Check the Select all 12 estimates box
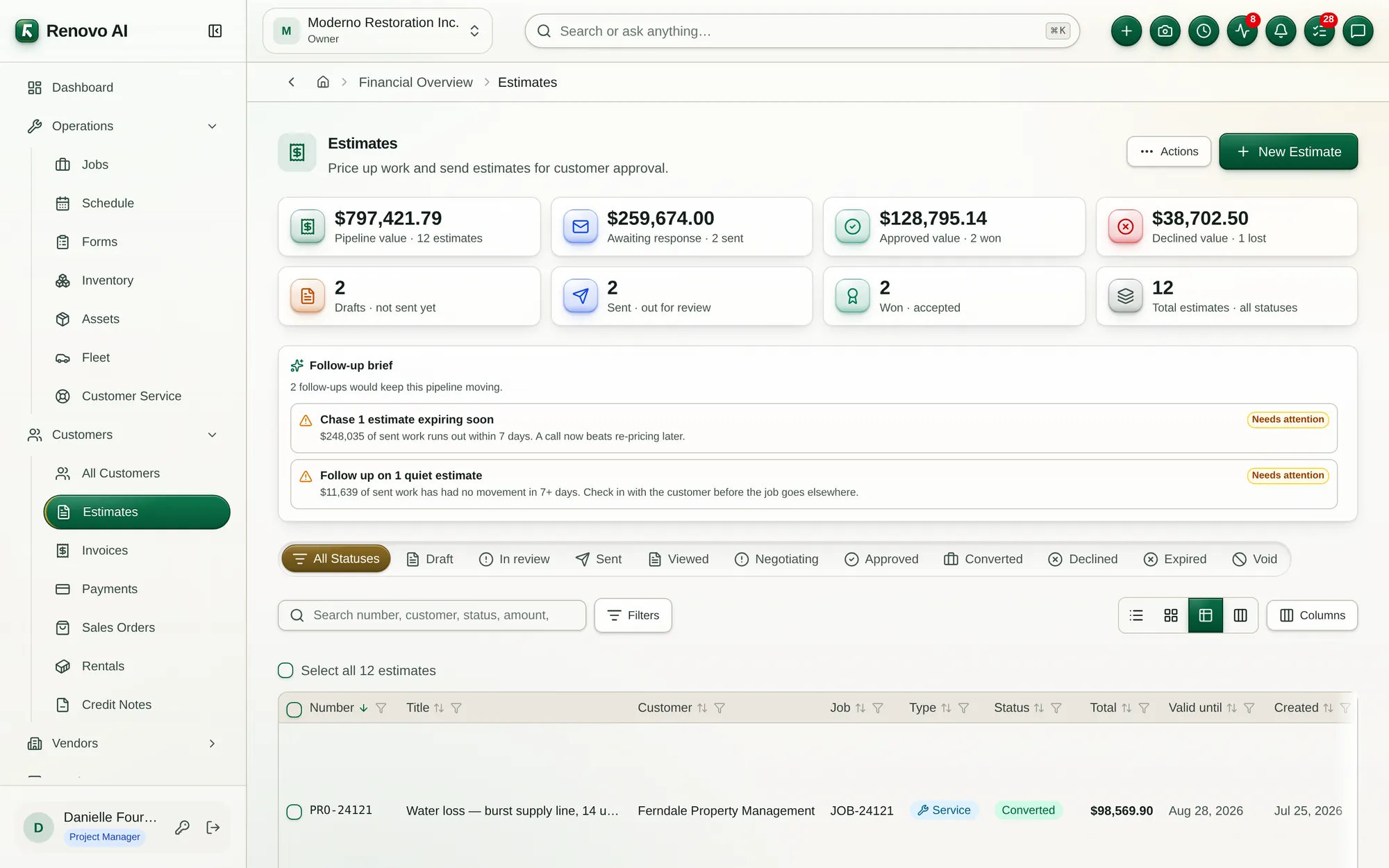The image size is (1389, 868). (x=285, y=670)
